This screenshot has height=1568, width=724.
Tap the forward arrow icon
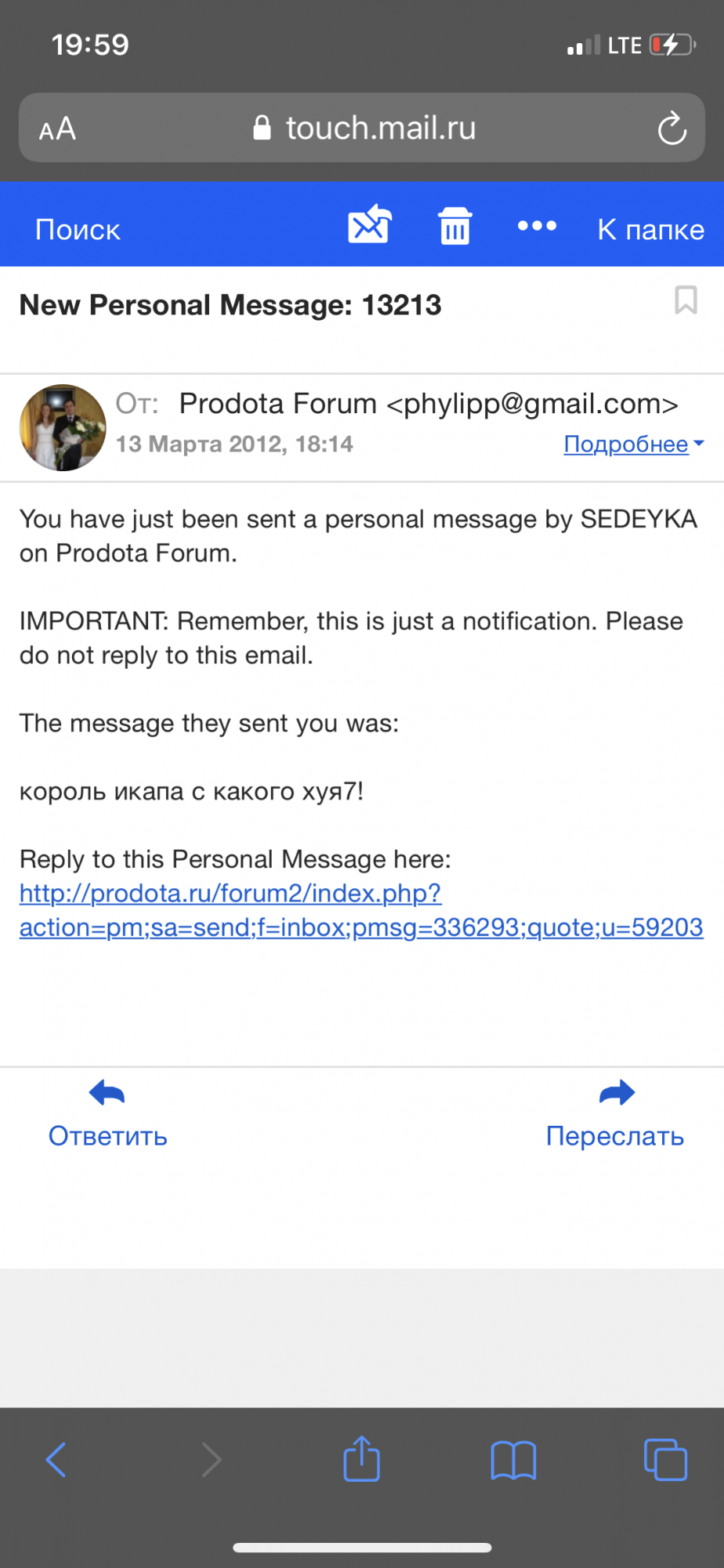tap(617, 1093)
